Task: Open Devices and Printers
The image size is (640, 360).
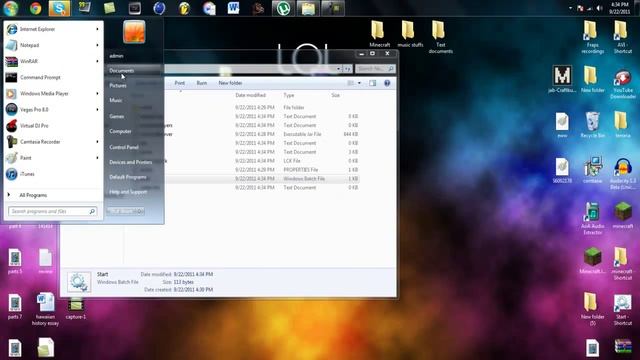Action: (x=131, y=162)
